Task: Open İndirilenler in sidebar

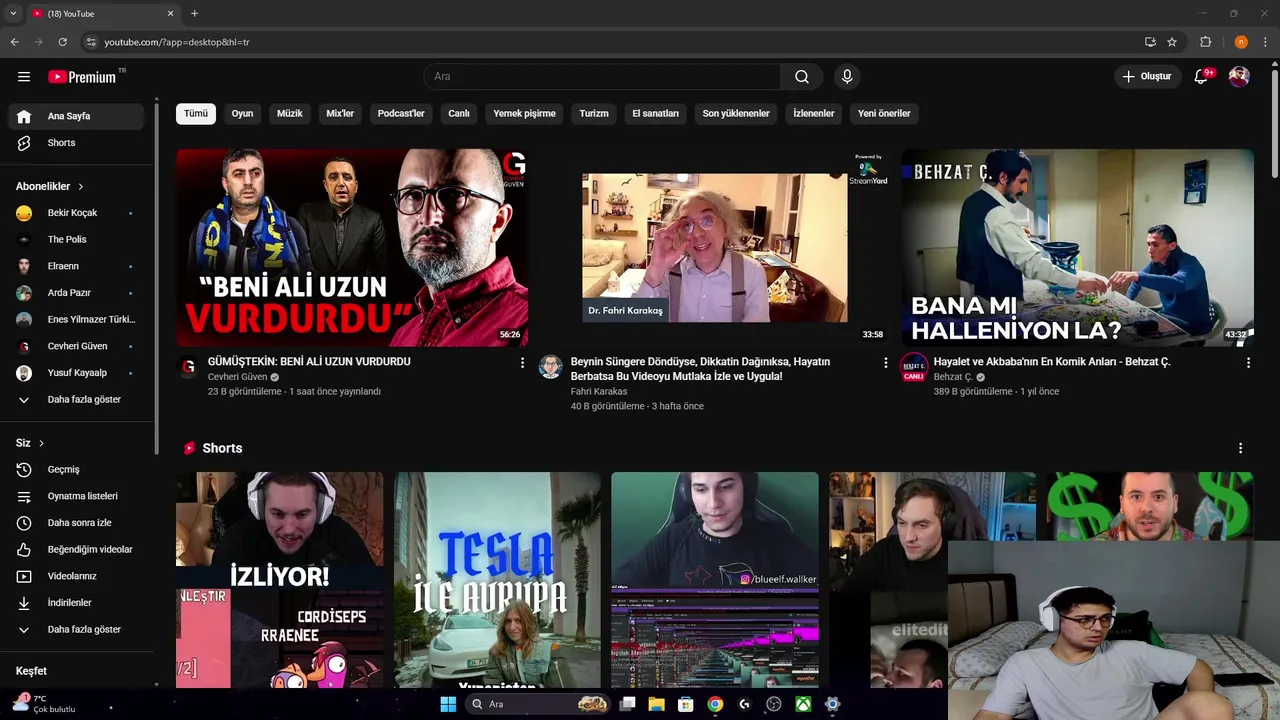Action: coord(76,603)
